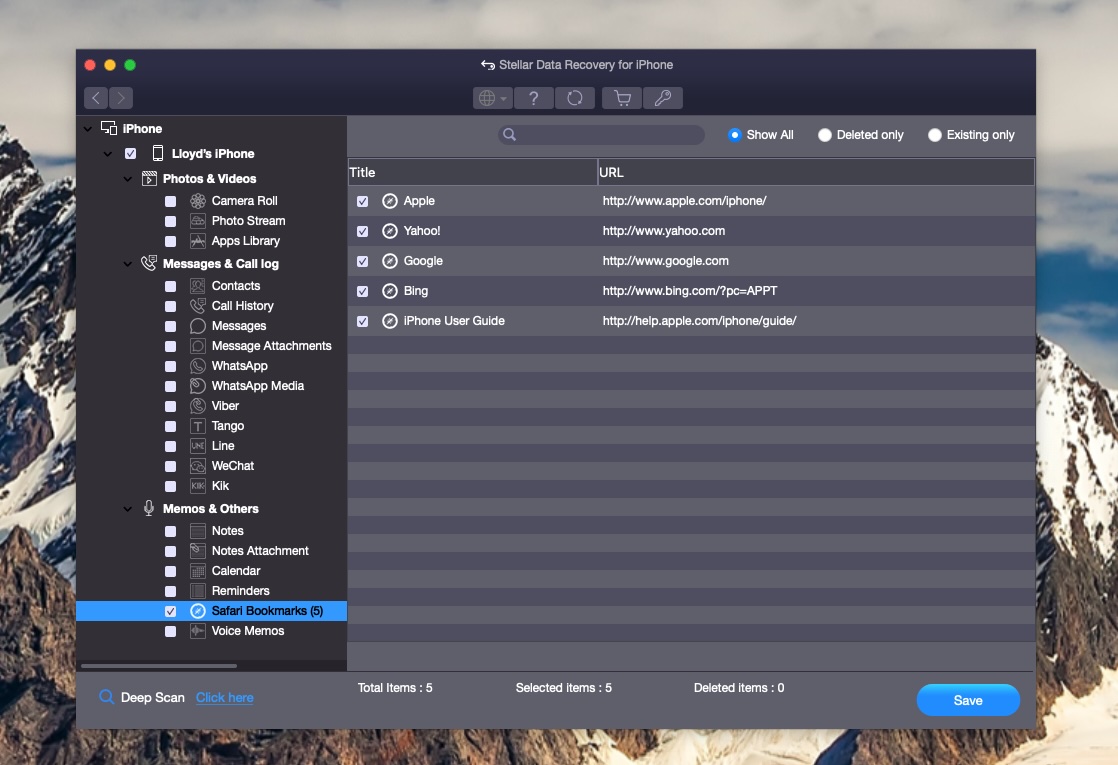Click the Deleted items : 0 status text
The width and height of the screenshot is (1118, 765).
[739, 688]
